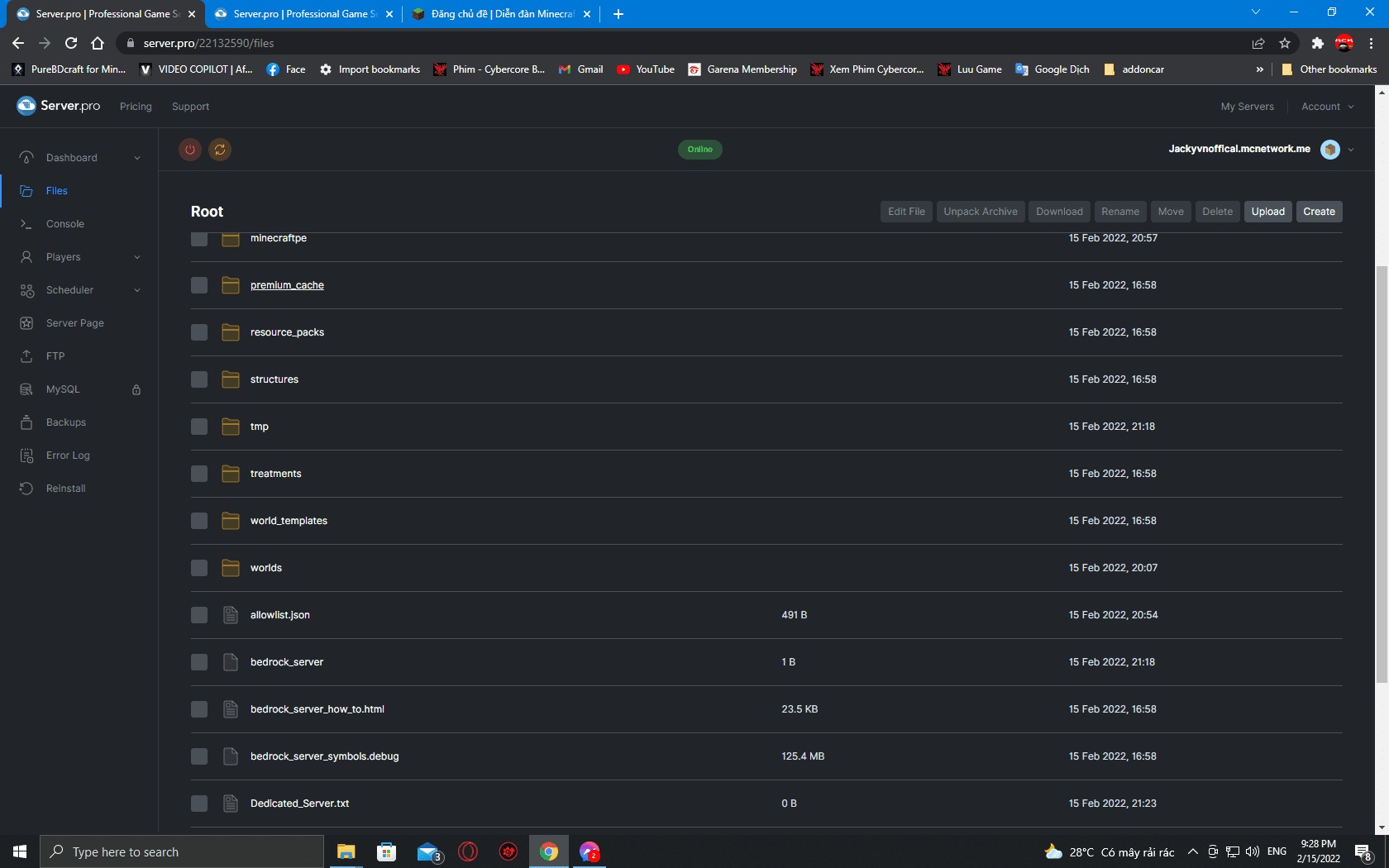Open the Opera browser taskbar icon
Screen dimensions: 1389x868
click(x=468, y=851)
